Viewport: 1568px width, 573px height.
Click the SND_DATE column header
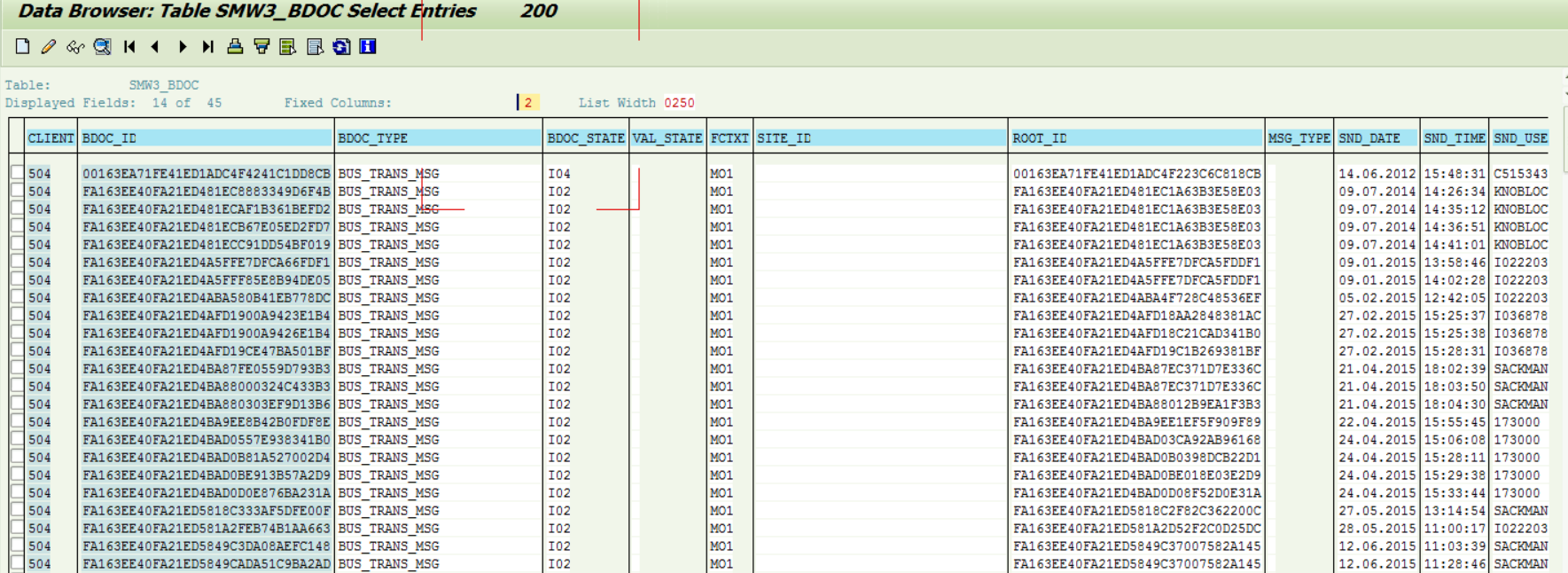[x=1377, y=138]
